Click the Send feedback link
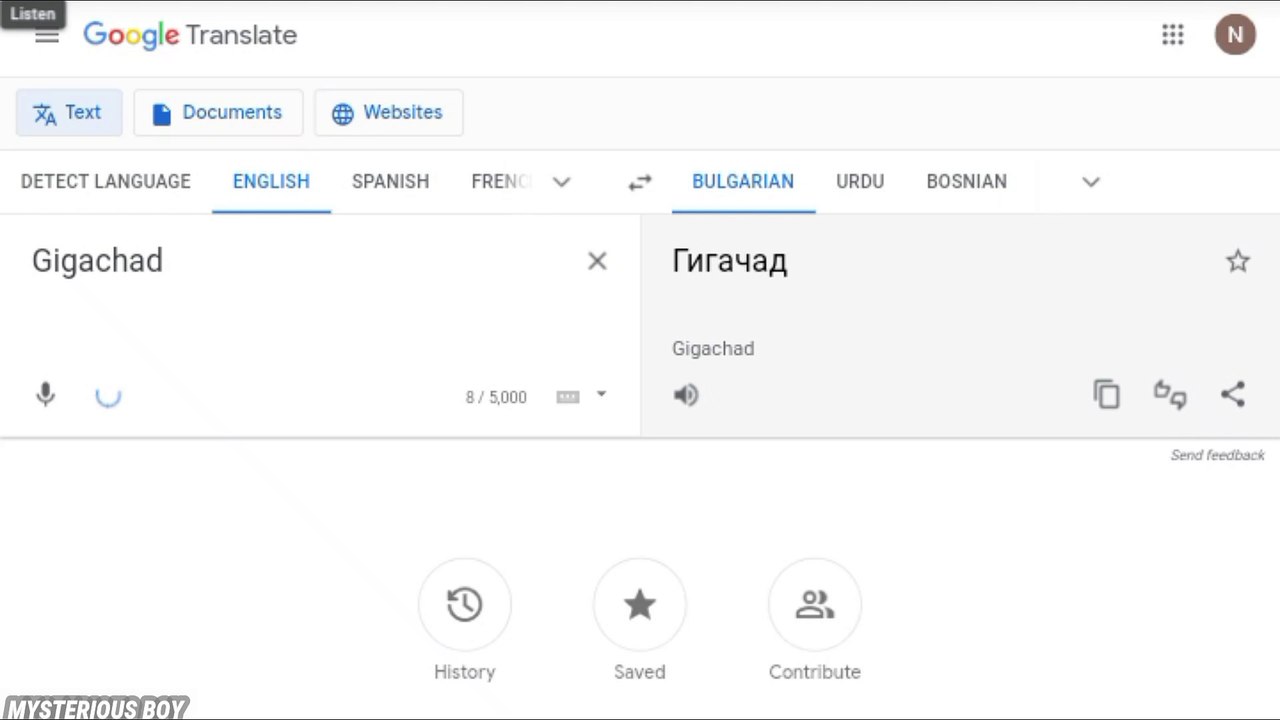Screen dimensions: 1280x720 point(1218,455)
